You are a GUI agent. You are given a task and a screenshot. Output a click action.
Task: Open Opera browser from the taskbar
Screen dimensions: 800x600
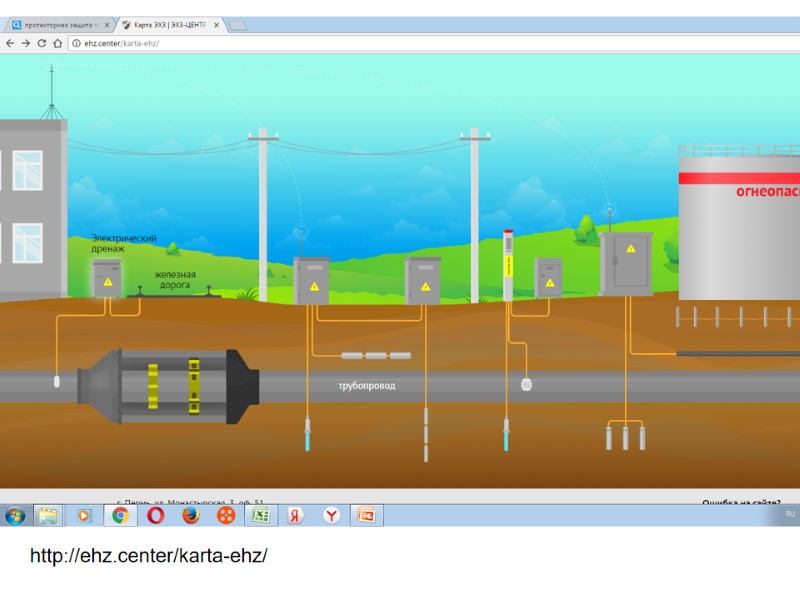tap(156, 516)
